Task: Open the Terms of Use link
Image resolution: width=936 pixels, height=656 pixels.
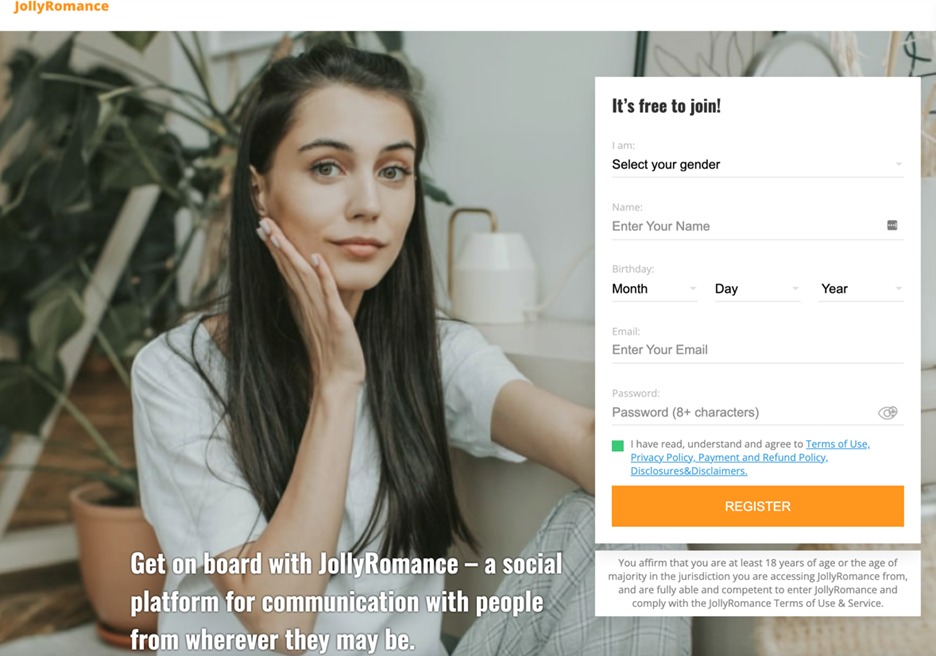Action: (838, 444)
